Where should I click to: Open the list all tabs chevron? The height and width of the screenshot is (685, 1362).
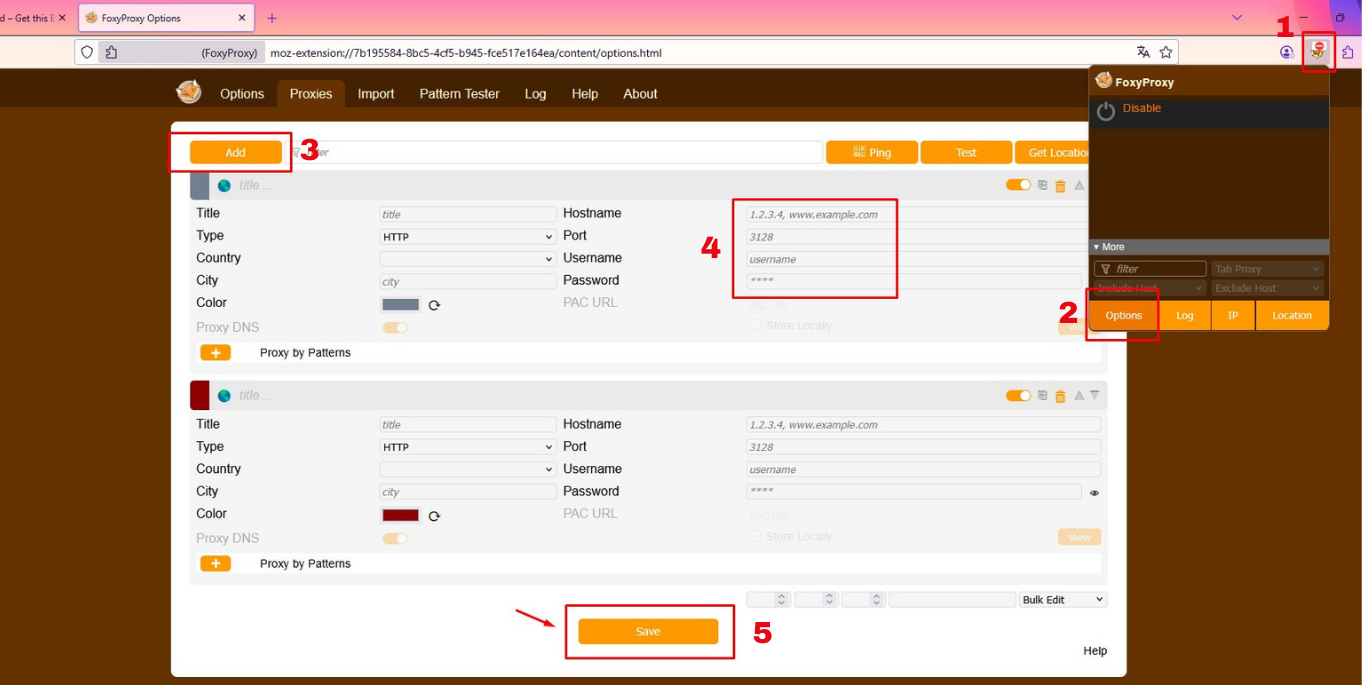click(1237, 17)
